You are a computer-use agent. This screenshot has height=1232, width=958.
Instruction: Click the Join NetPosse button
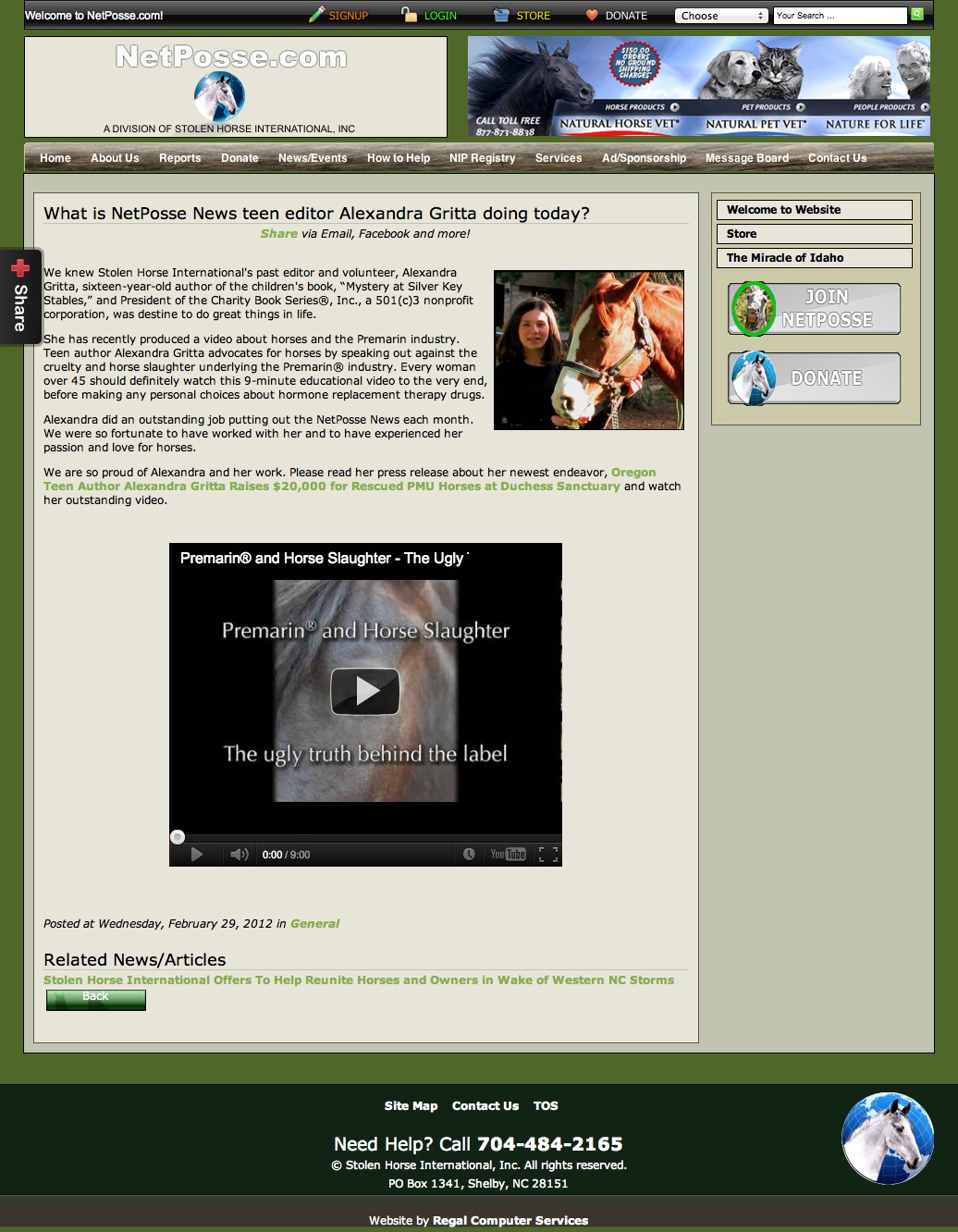pyautogui.click(x=814, y=309)
